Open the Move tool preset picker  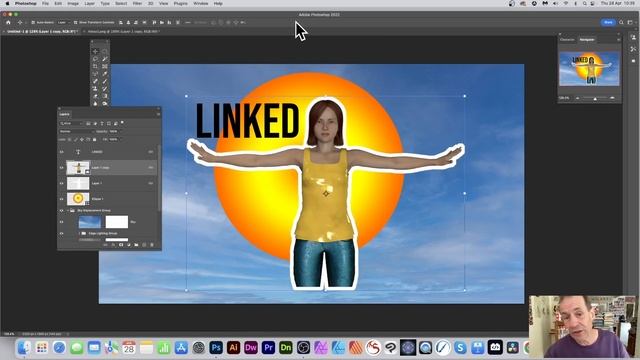tap(20, 22)
